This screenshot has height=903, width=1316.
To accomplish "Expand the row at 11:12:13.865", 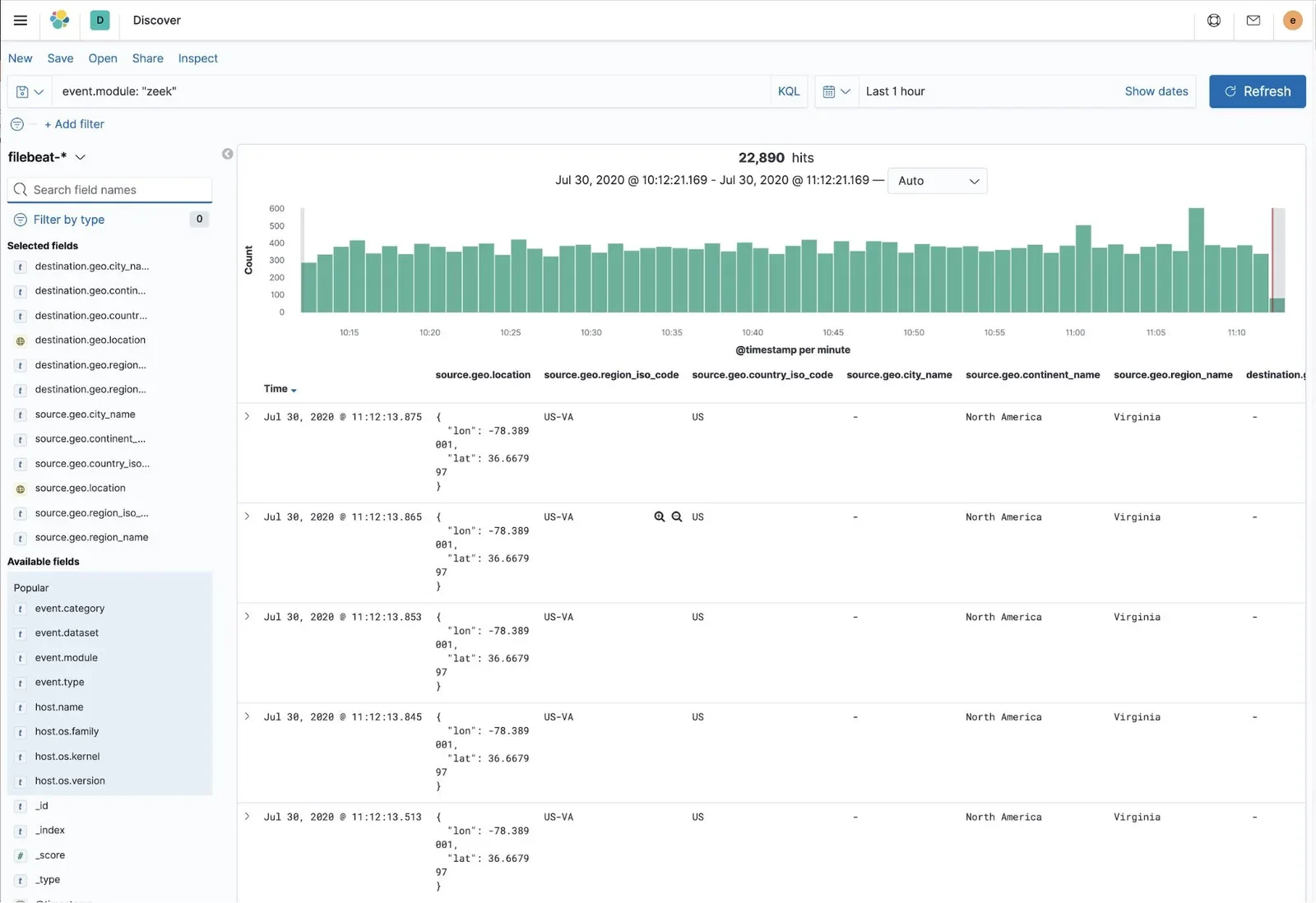I will coord(247,516).
